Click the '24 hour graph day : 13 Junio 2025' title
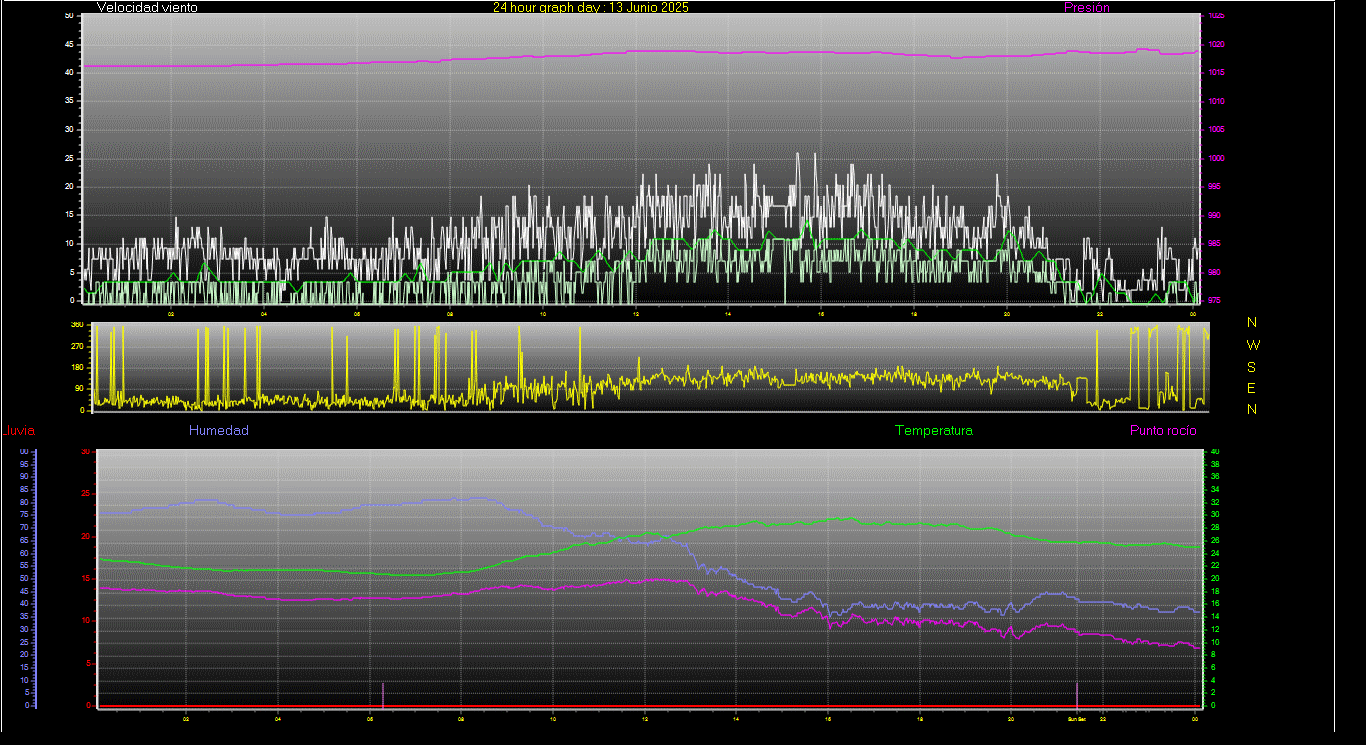 click(x=590, y=7)
